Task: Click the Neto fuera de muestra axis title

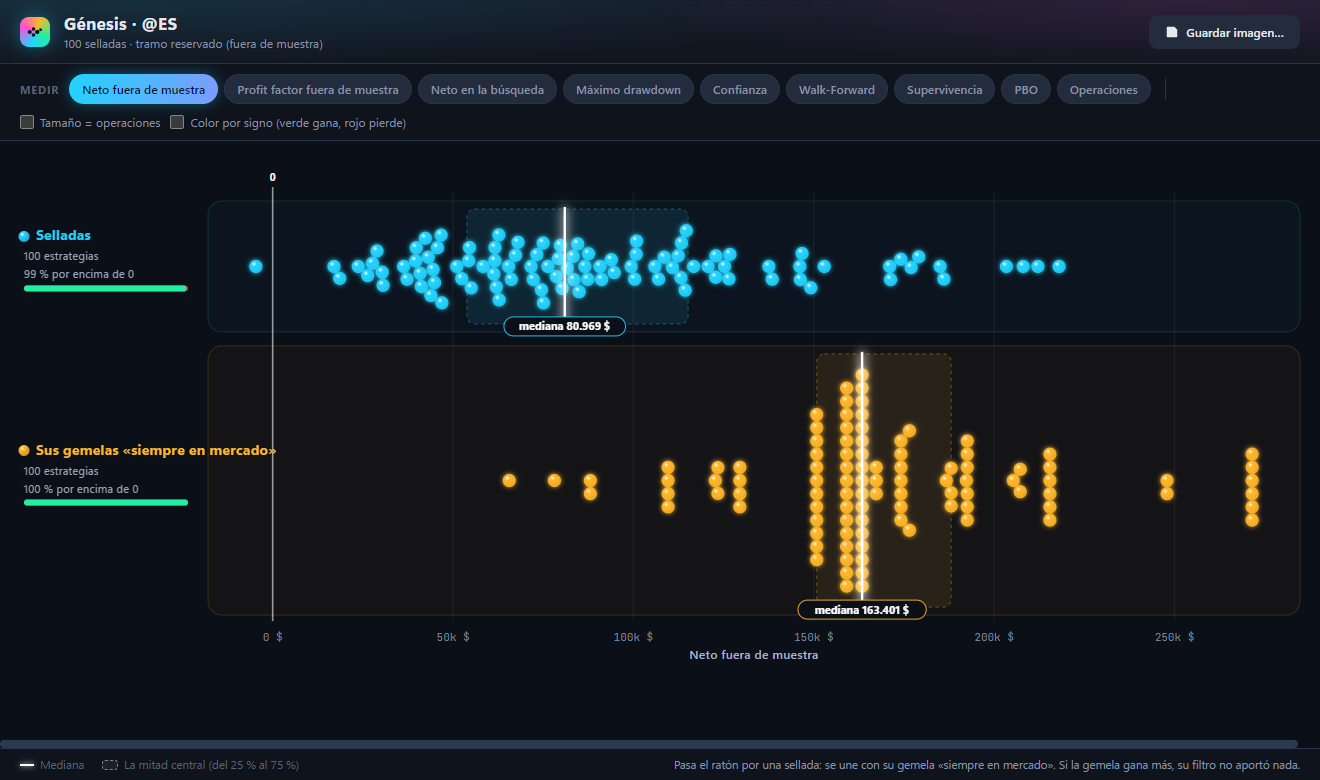Action: click(754, 655)
